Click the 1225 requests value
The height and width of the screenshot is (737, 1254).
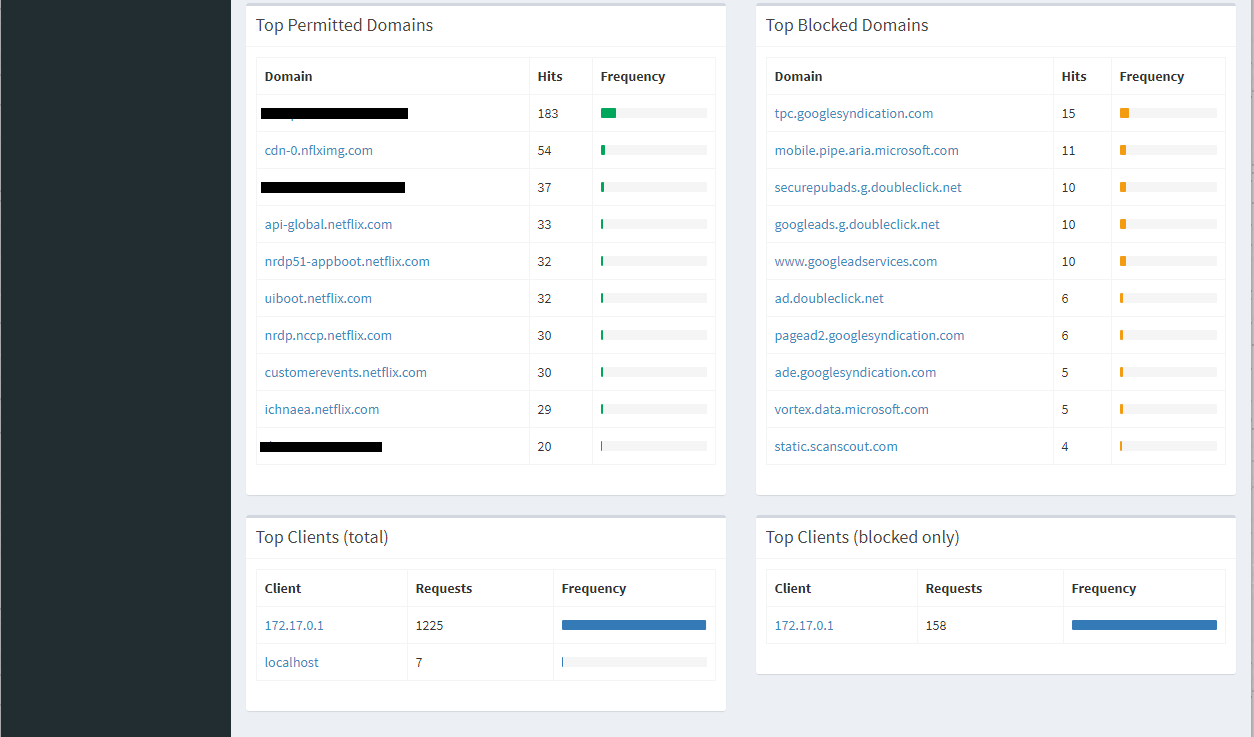[x=429, y=625]
